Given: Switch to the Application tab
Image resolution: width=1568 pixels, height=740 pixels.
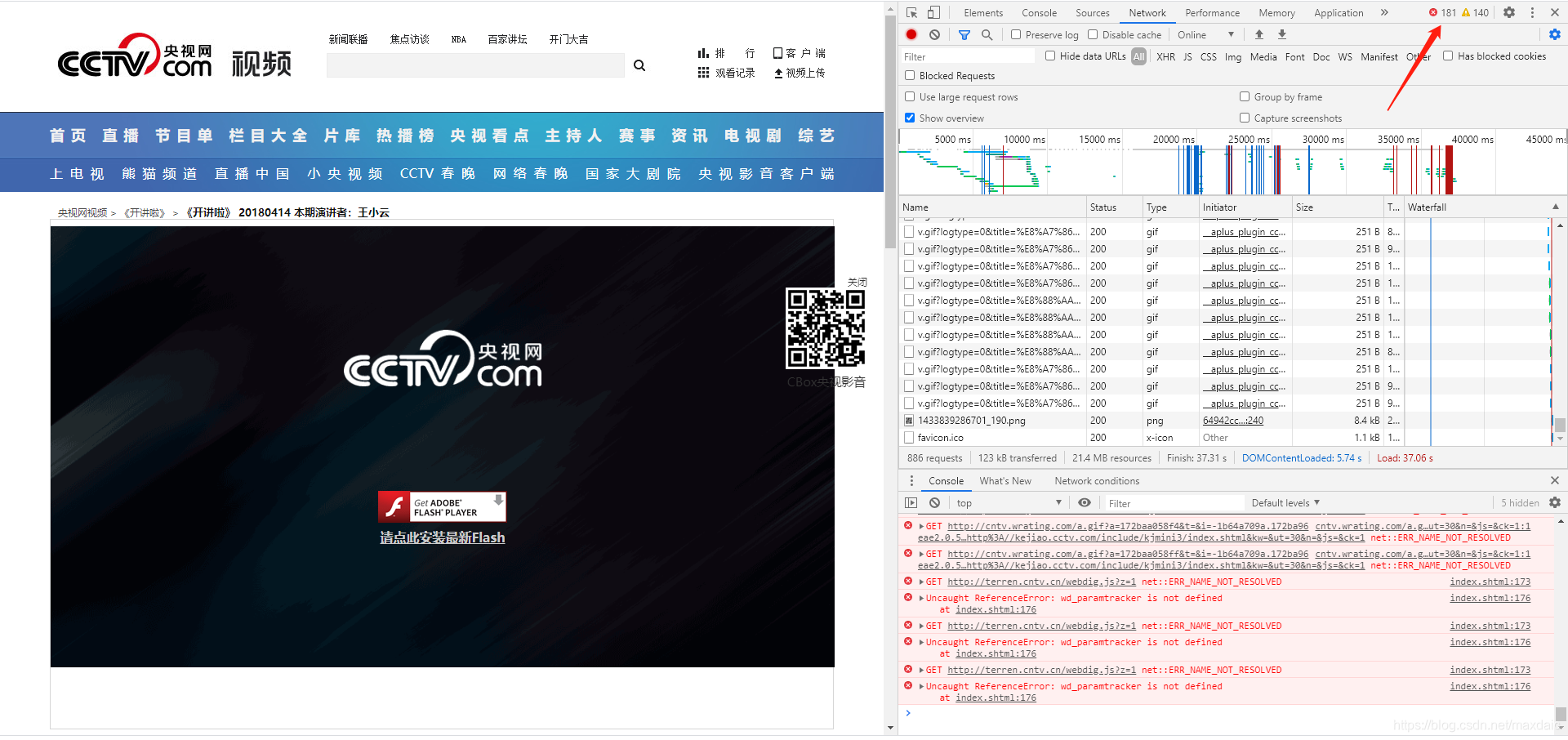Looking at the screenshot, I should 1339,12.
